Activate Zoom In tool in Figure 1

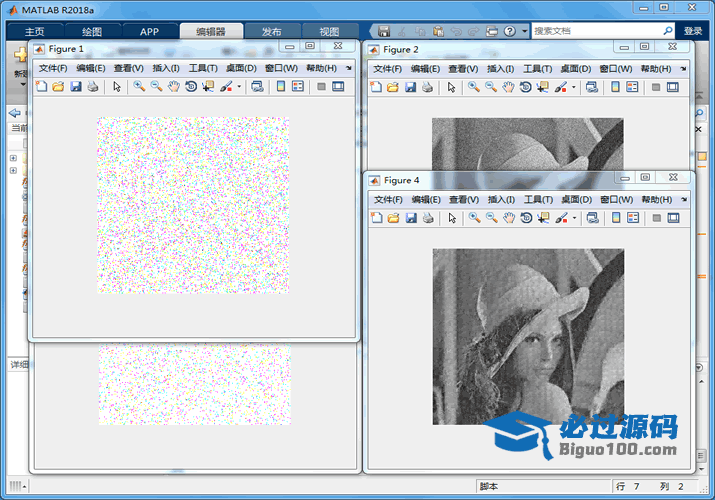click(x=139, y=87)
